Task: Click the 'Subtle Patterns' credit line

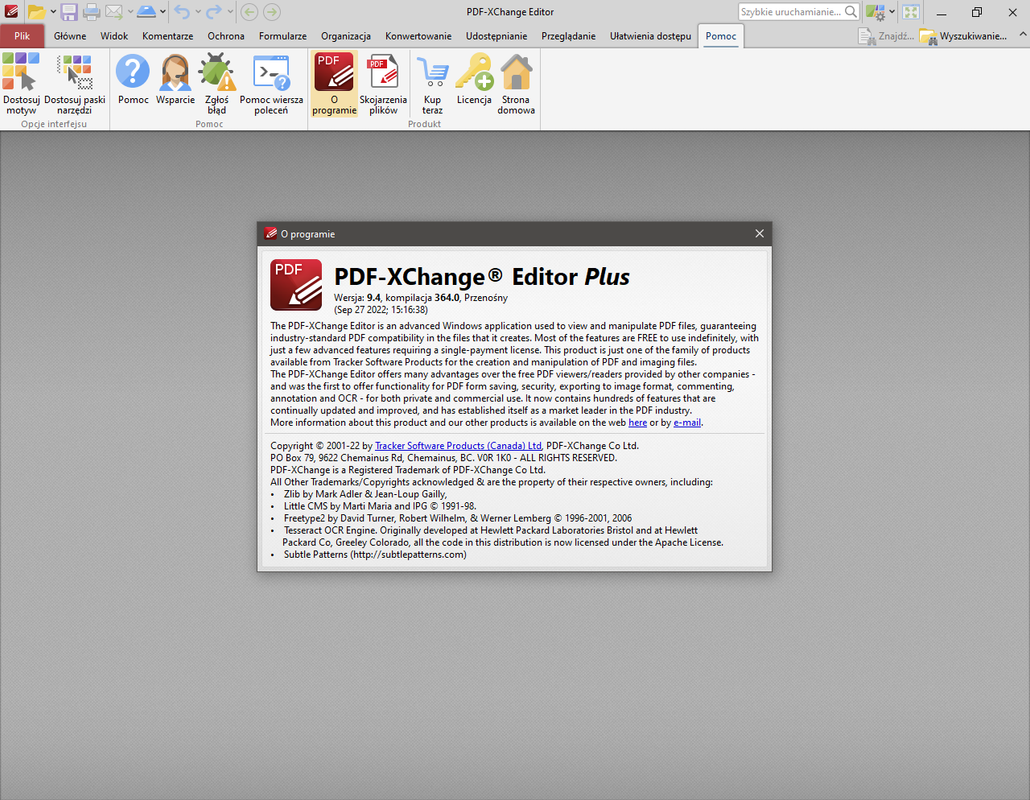Action: 375,554
